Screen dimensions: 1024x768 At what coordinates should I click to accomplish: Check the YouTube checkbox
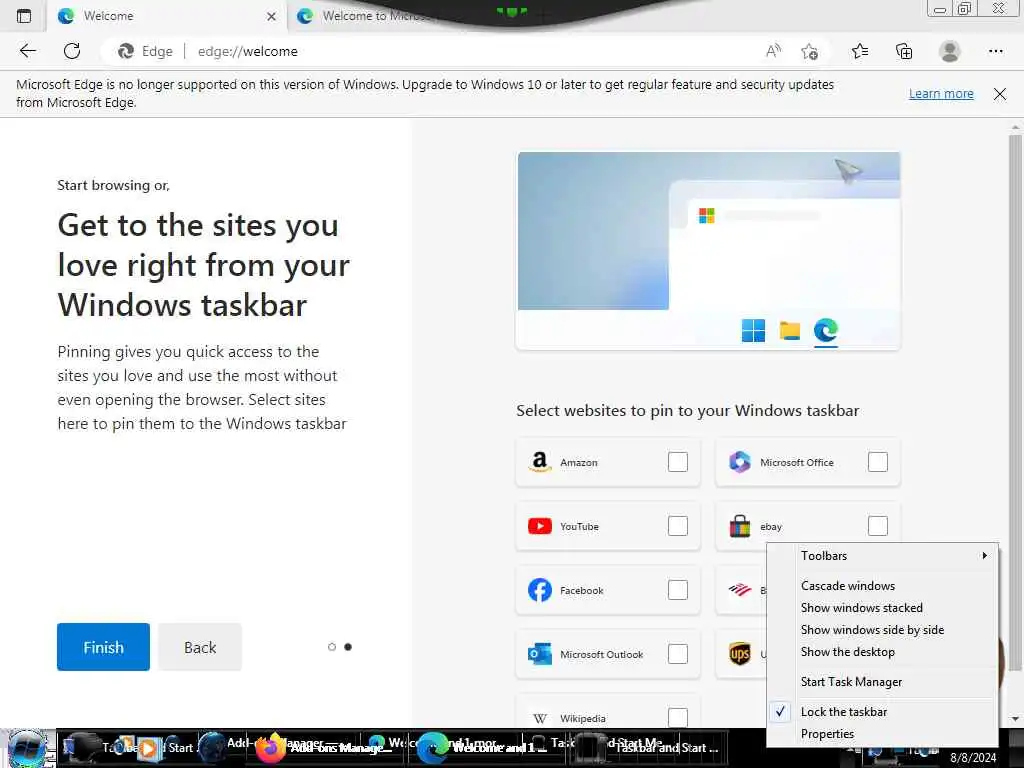(x=678, y=526)
